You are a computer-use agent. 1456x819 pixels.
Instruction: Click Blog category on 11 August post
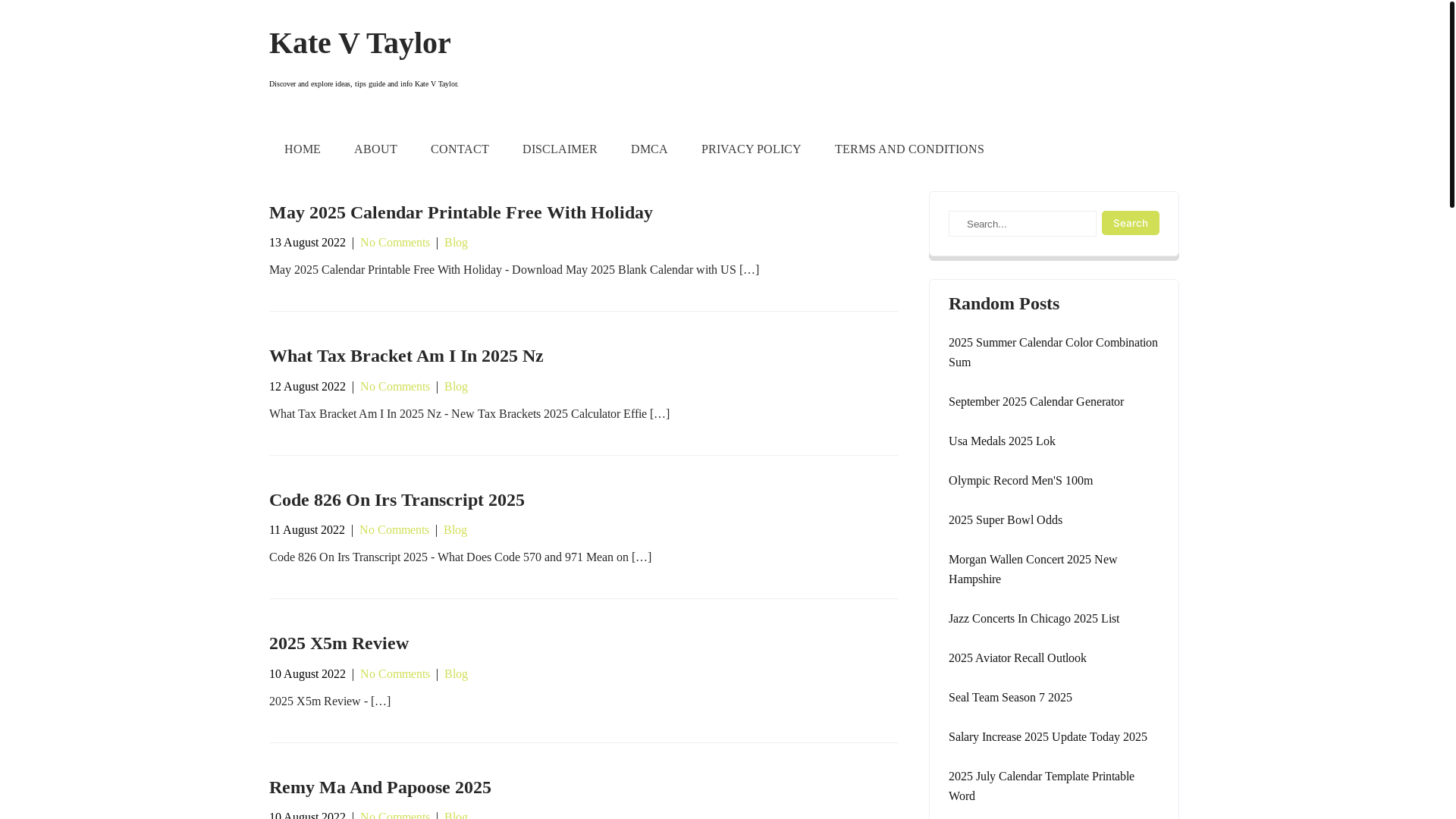point(455,530)
